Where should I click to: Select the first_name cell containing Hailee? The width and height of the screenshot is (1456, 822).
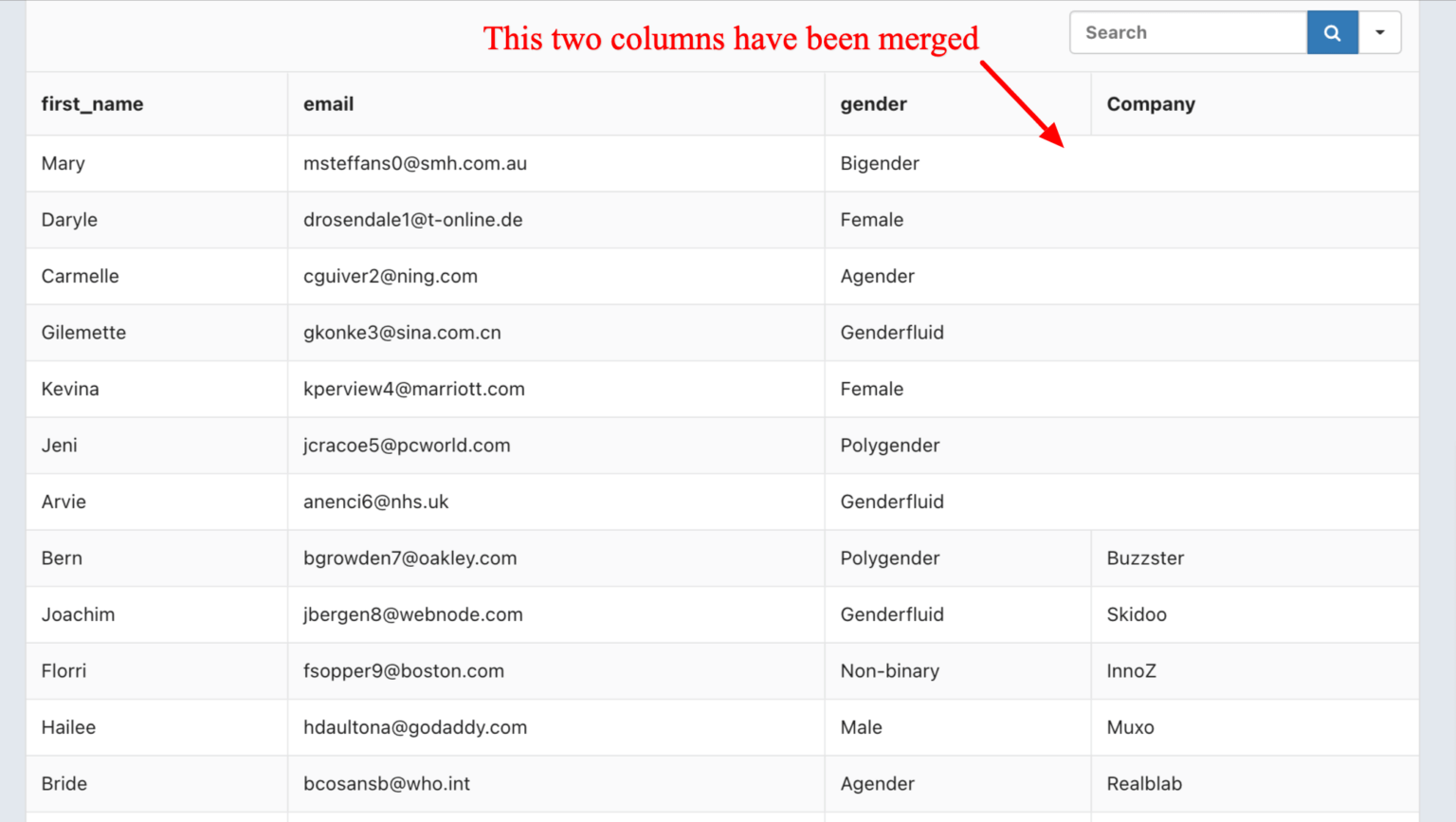(x=67, y=727)
